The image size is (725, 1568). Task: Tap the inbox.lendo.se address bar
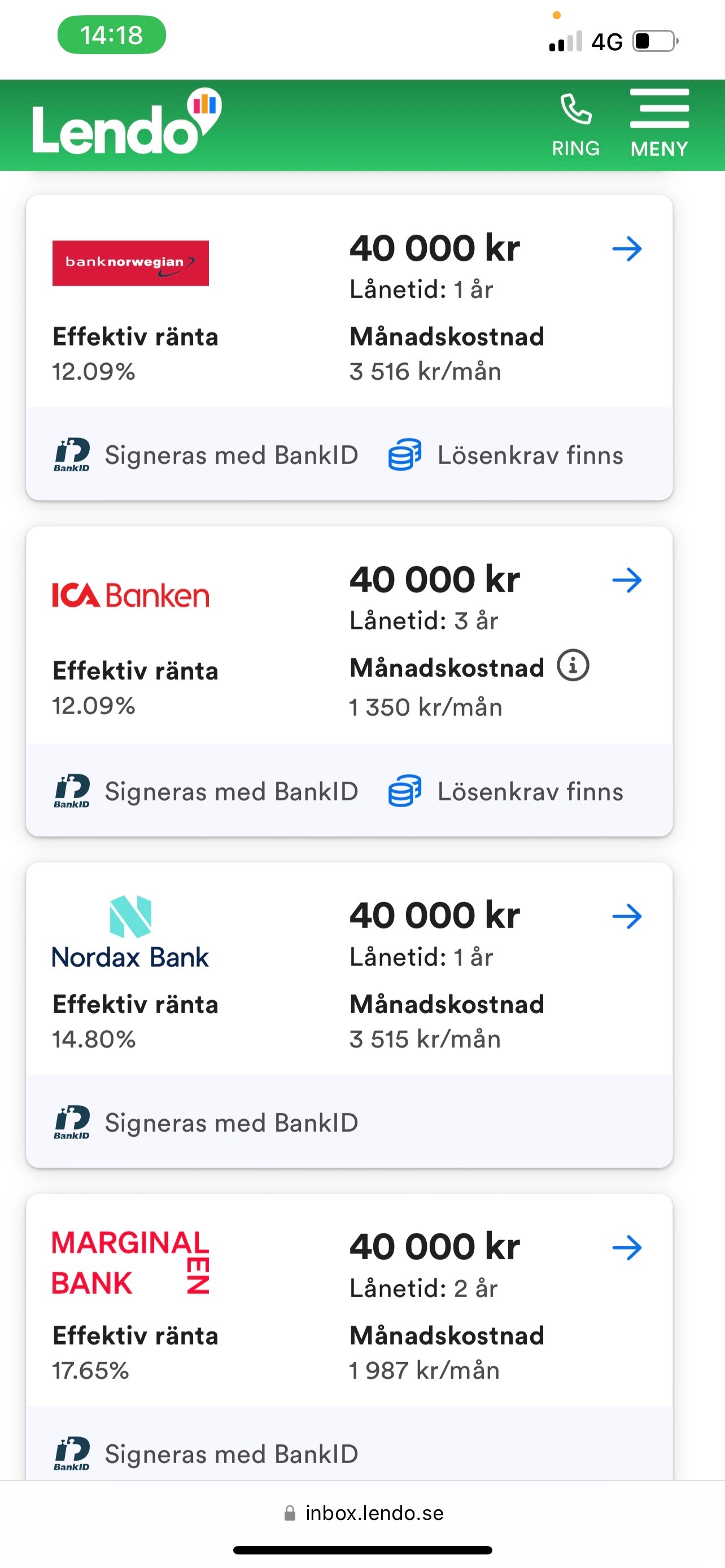364,1513
